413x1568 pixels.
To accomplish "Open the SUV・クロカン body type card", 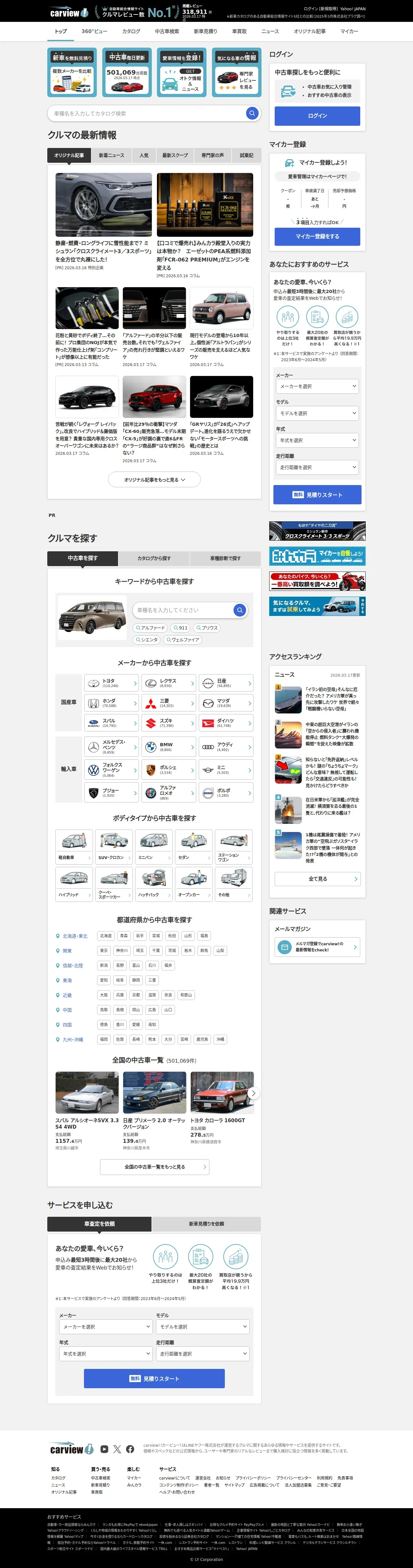I will pyautogui.click(x=114, y=847).
